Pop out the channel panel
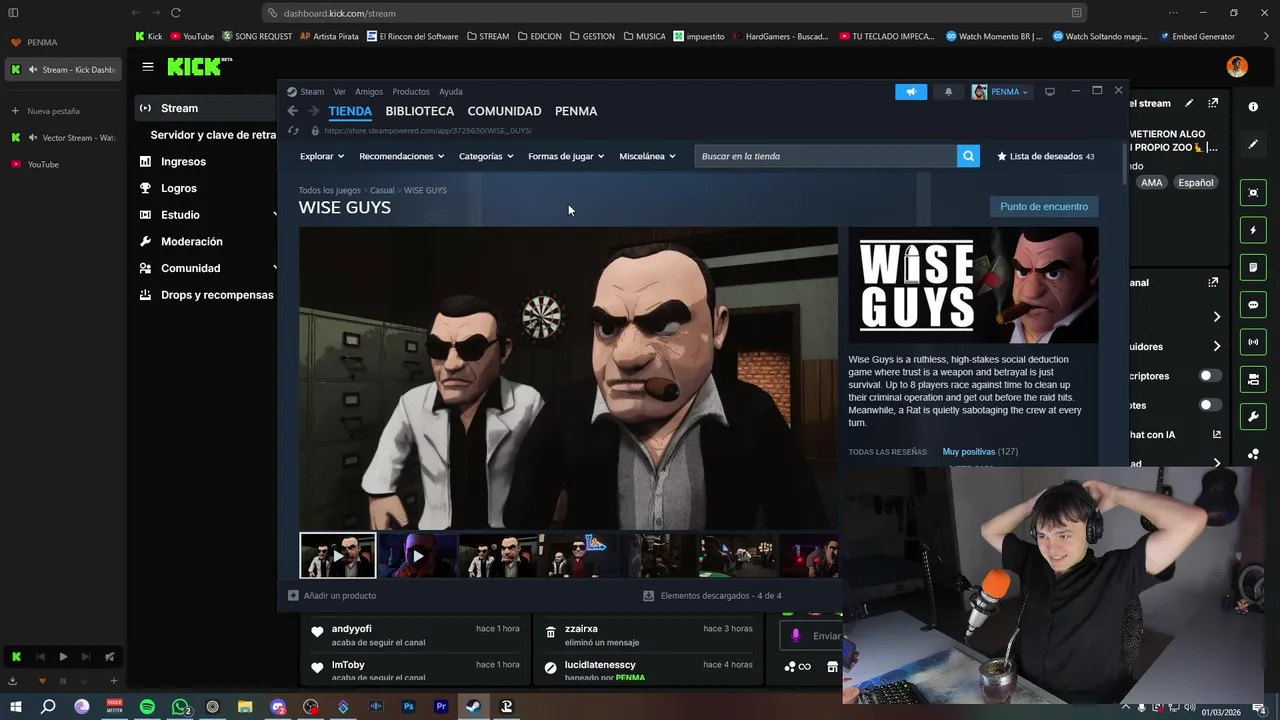Image resolution: width=1280 pixels, height=720 pixels. pos(1213,283)
